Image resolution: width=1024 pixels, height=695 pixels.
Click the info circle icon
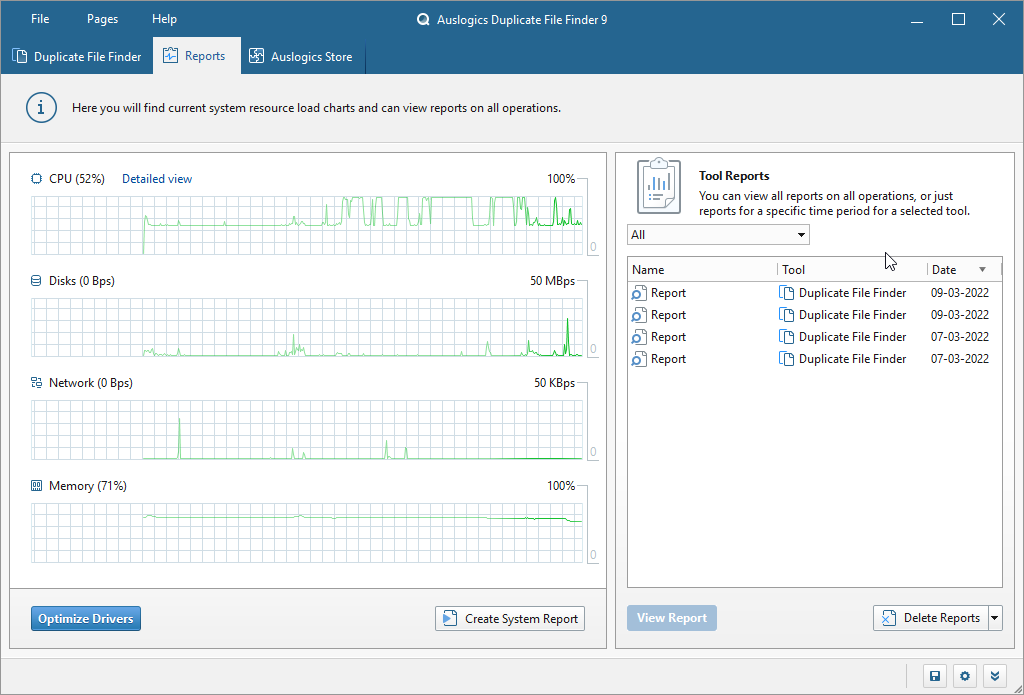coord(41,107)
